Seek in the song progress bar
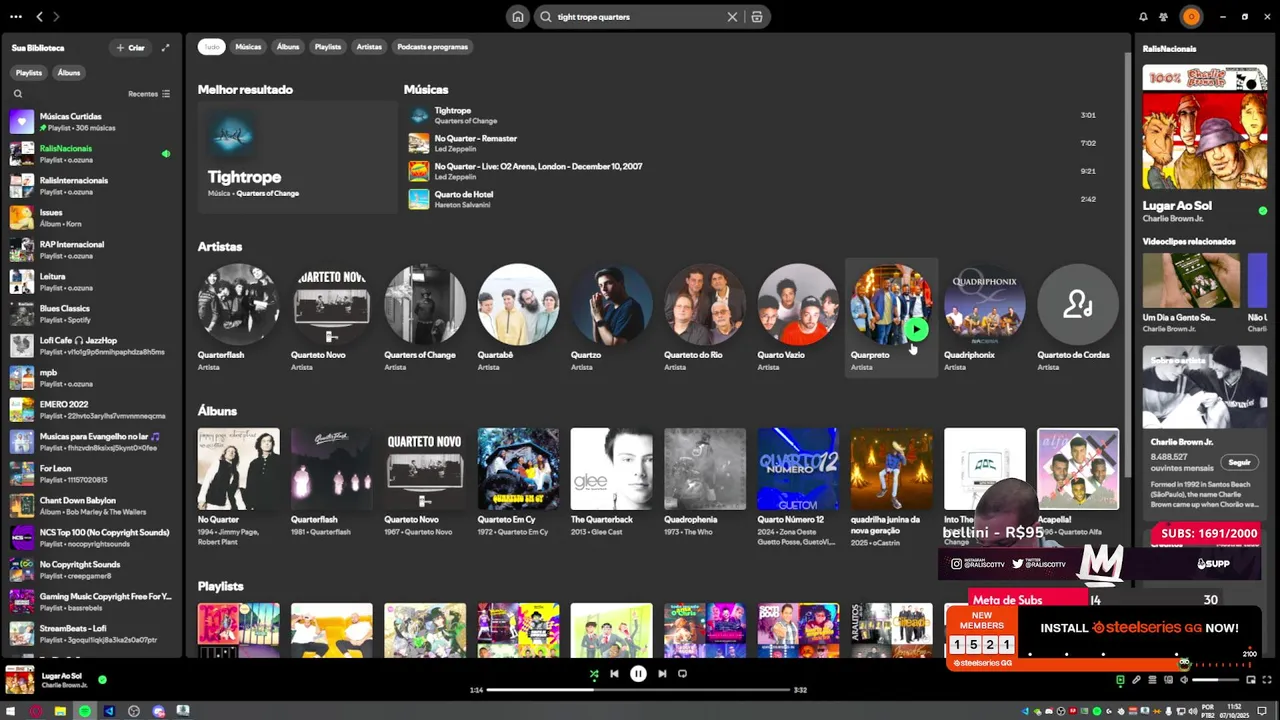This screenshot has width=1280, height=720. coord(638,690)
